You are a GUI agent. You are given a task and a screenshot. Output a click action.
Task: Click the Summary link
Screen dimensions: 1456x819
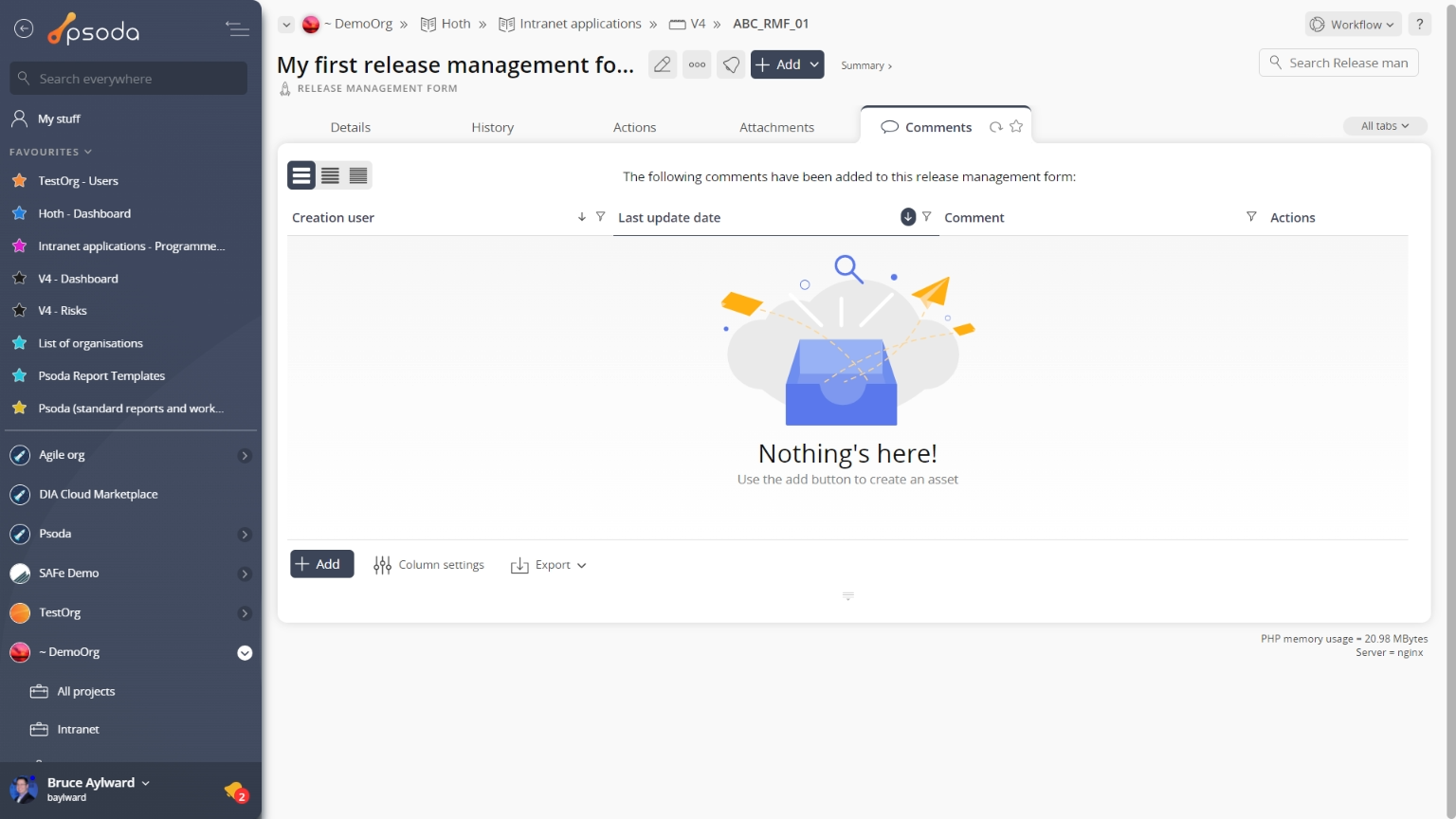866,65
